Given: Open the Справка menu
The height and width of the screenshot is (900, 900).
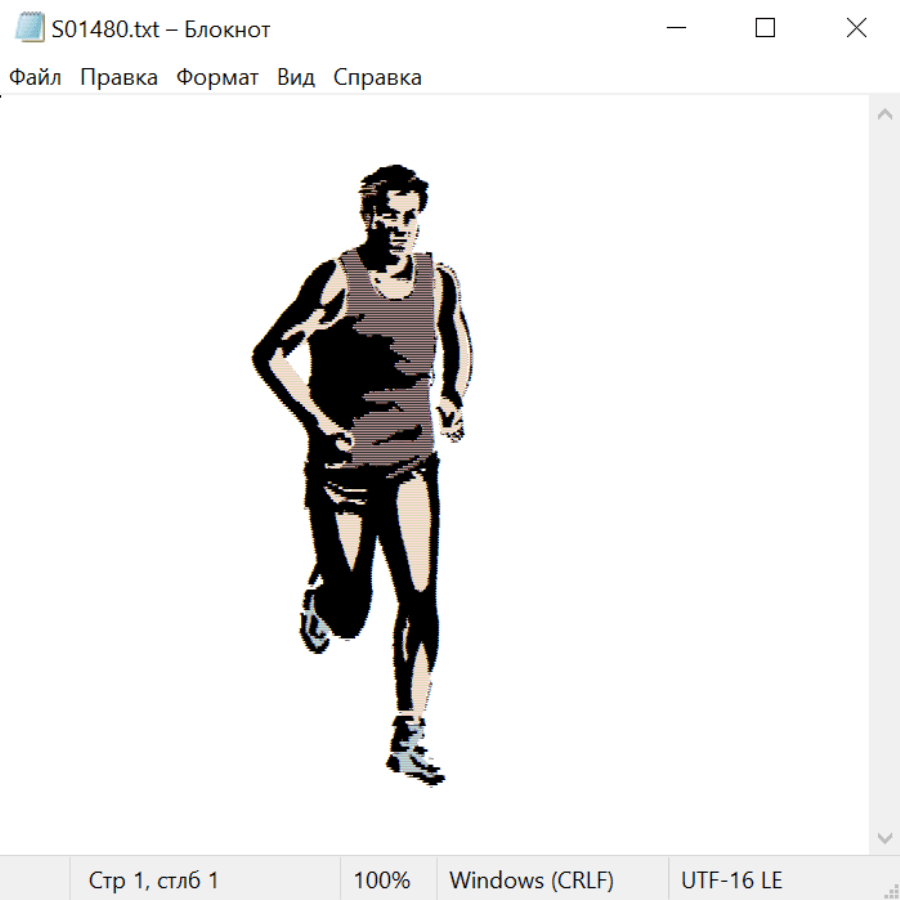Looking at the screenshot, I should [377, 78].
